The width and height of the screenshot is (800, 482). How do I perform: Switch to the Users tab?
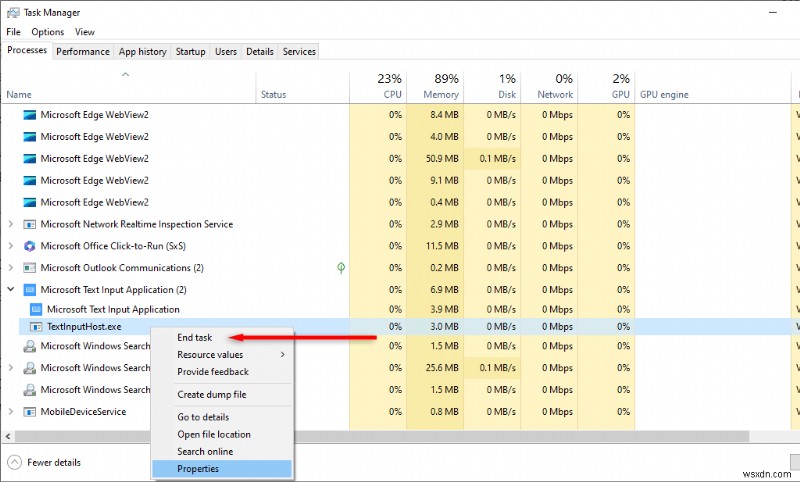(226, 52)
